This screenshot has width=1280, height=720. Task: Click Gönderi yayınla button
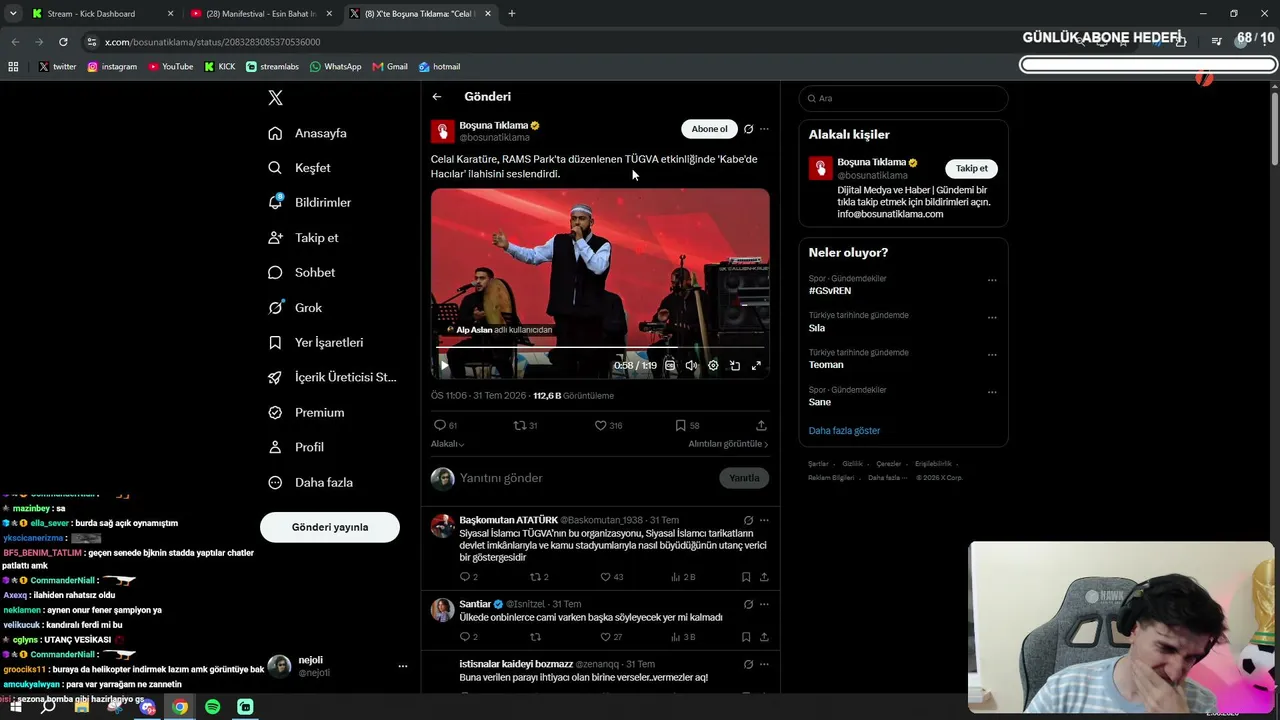click(x=330, y=527)
